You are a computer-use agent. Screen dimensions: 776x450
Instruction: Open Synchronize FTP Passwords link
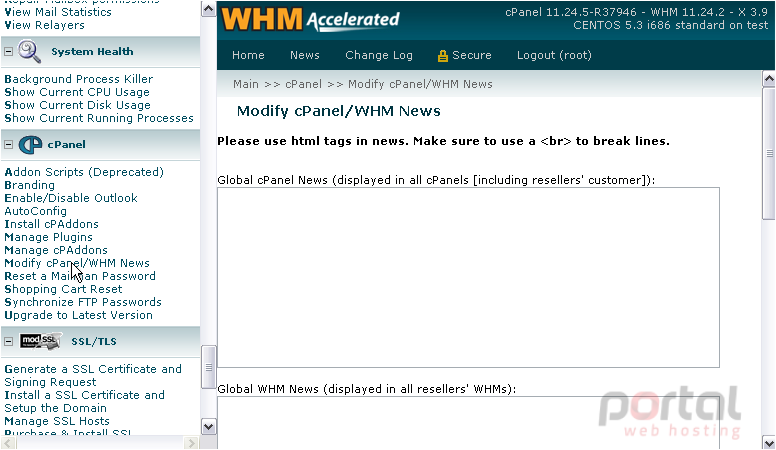coord(83,302)
